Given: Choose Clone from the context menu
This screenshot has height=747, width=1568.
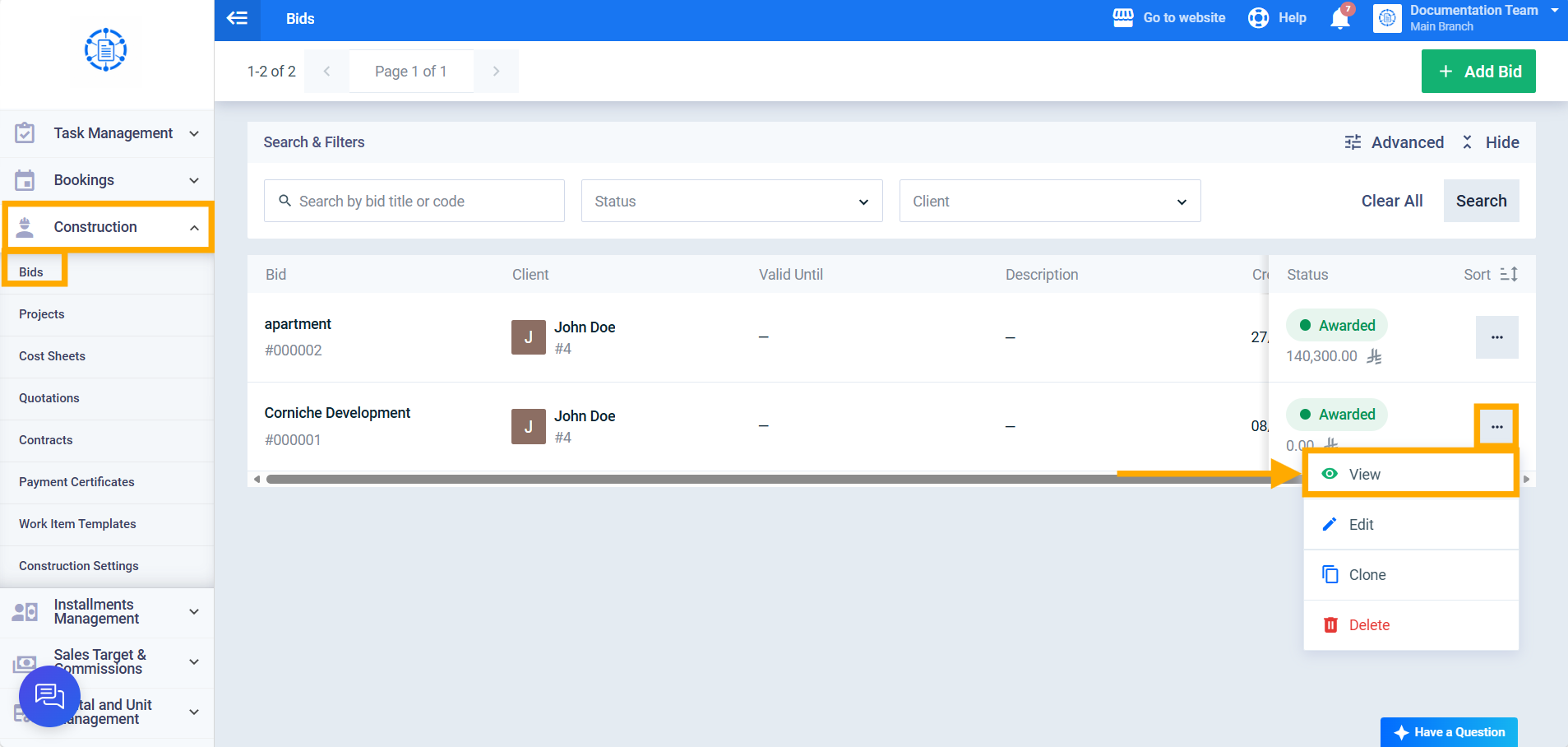Looking at the screenshot, I should tap(1411, 575).
